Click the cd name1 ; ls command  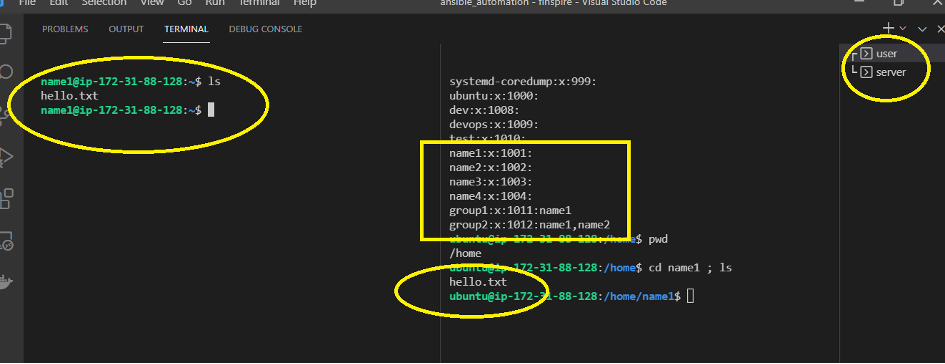[690, 268]
